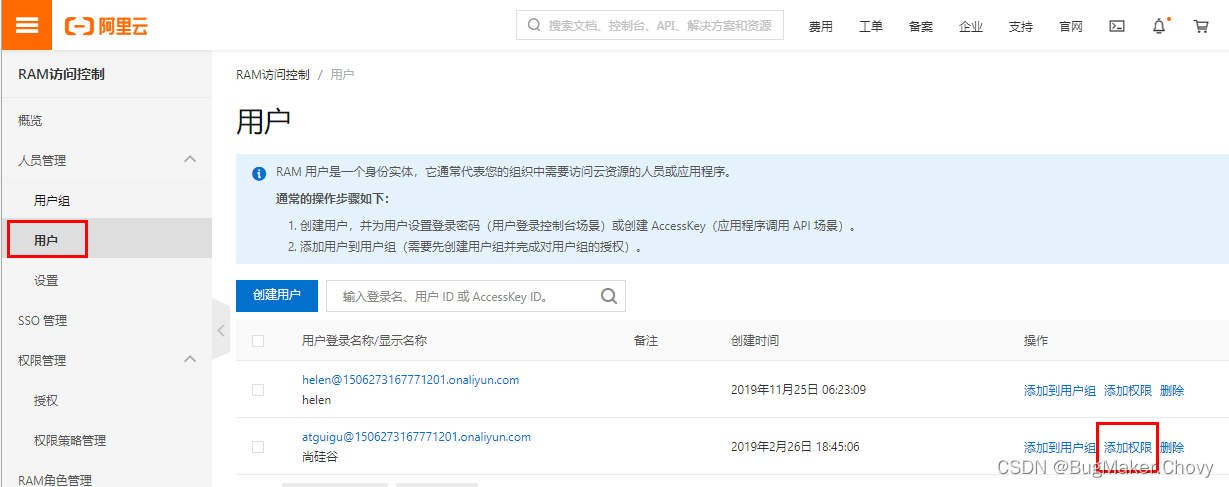Select 用户 in the sidebar
Image resolution: width=1229 pixels, height=487 pixels.
click(46, 240)
